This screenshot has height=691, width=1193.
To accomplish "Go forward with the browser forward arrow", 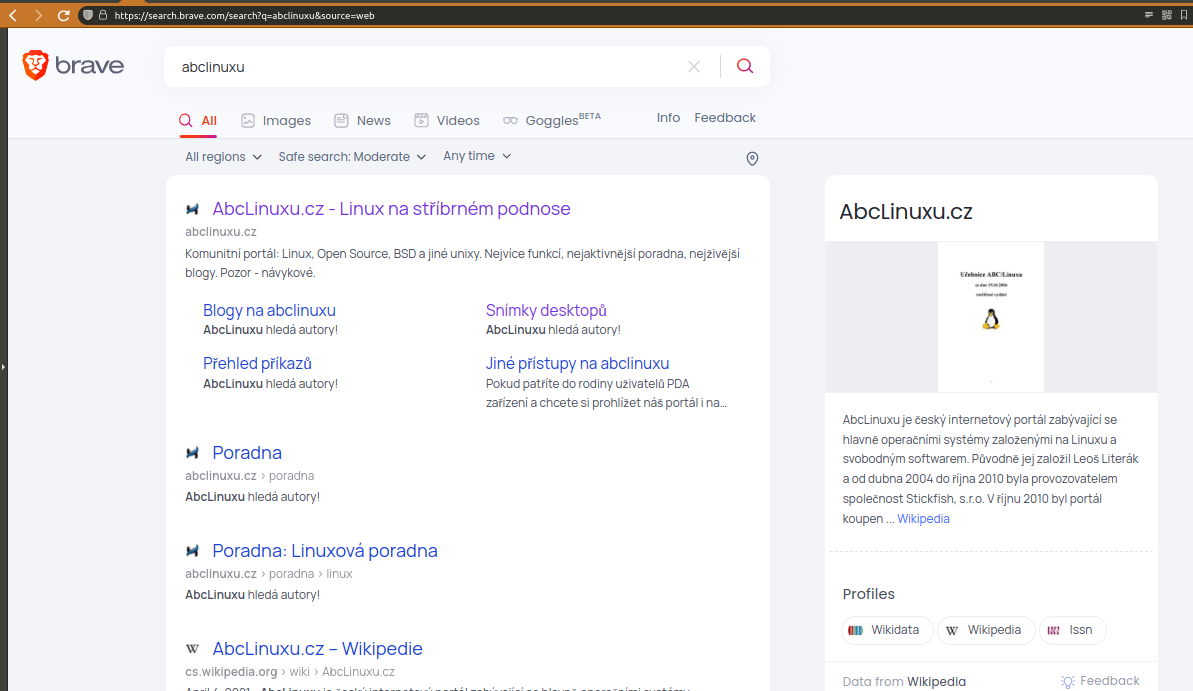I will pos(38,15).
